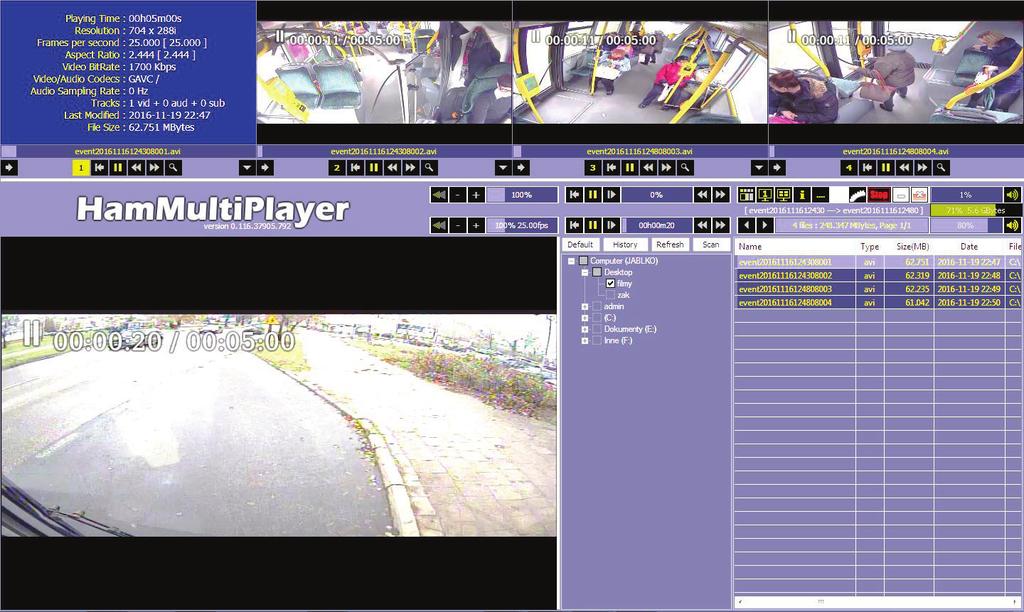Sort file list by Size(MB) column header
Screen dimensions: 1024x612
click(912, 246)
